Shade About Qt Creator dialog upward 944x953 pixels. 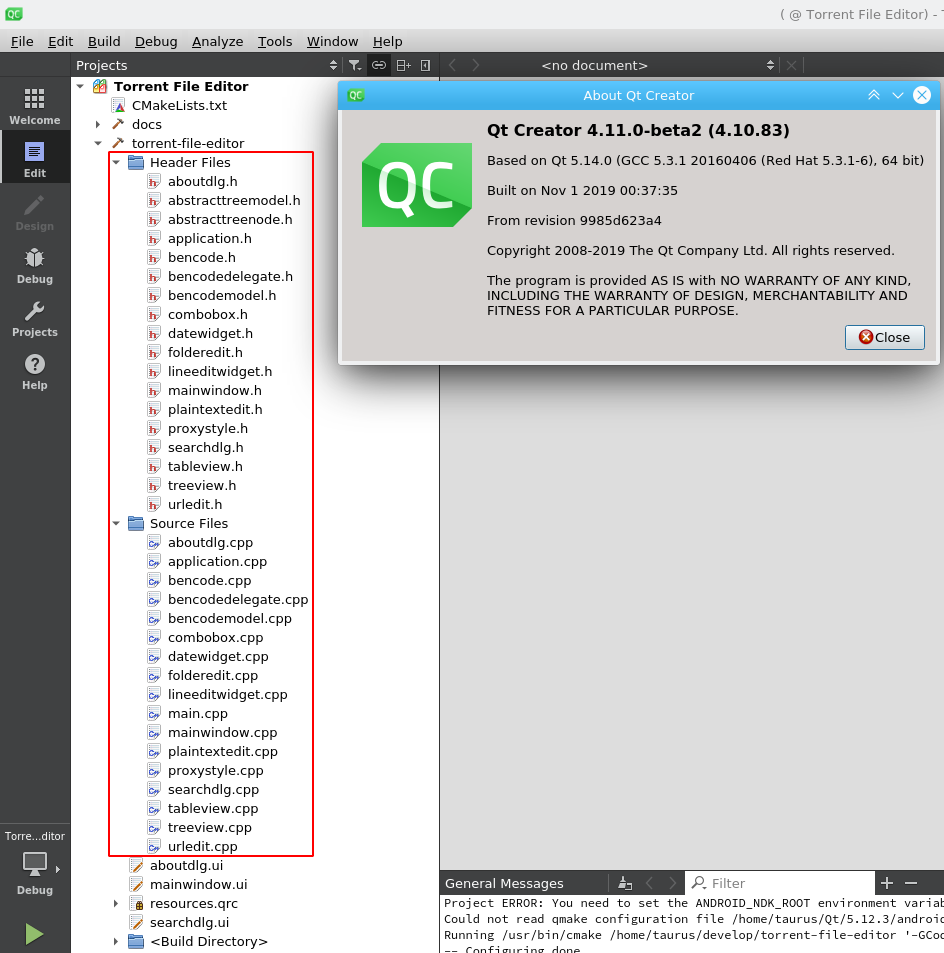tap(873, 95)
